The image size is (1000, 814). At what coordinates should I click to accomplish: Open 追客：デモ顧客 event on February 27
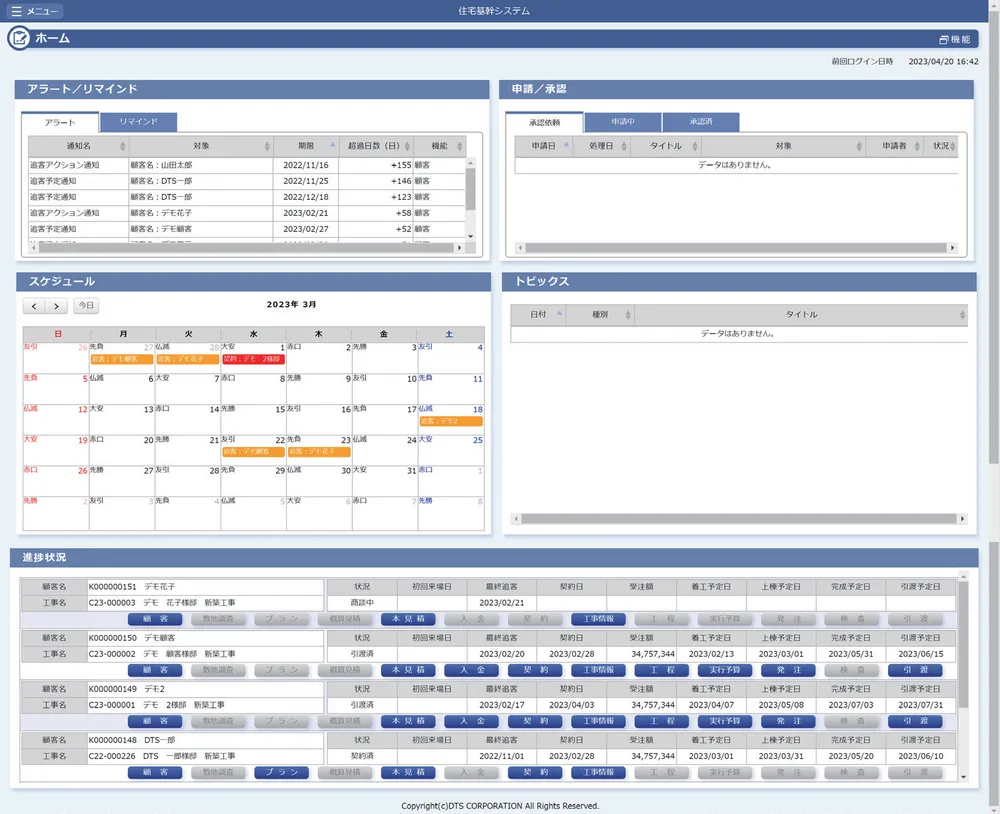coord(122,359)
